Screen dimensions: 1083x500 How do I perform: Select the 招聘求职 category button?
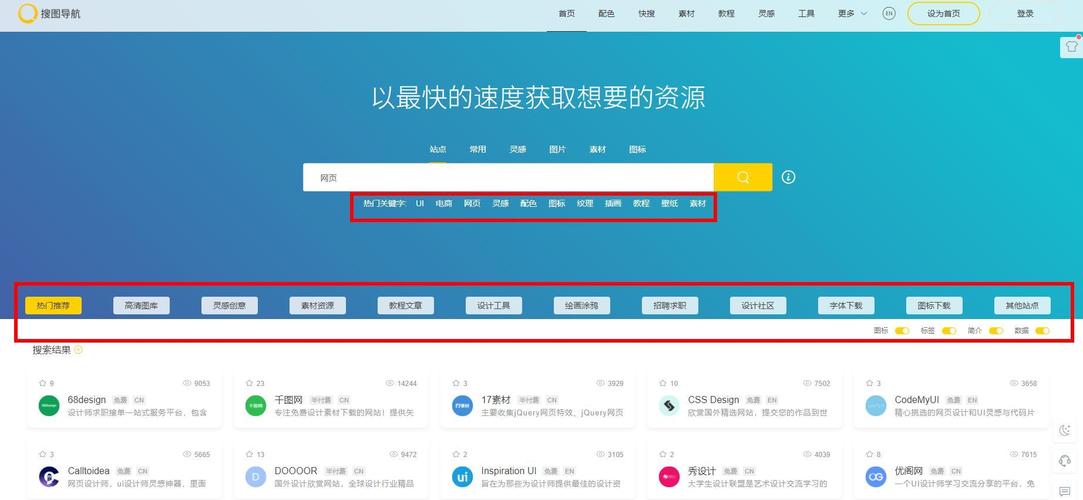(x=670, y=305)
